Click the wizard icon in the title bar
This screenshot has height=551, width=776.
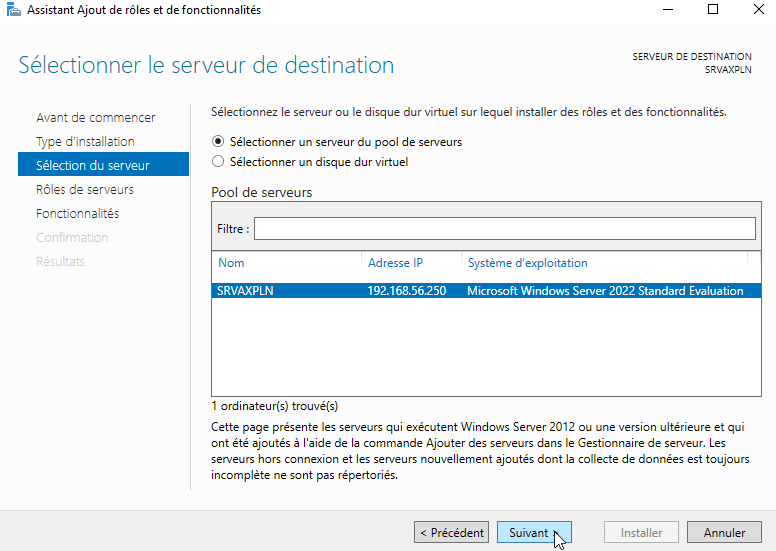pyautogui.click(x=13, y=9)
